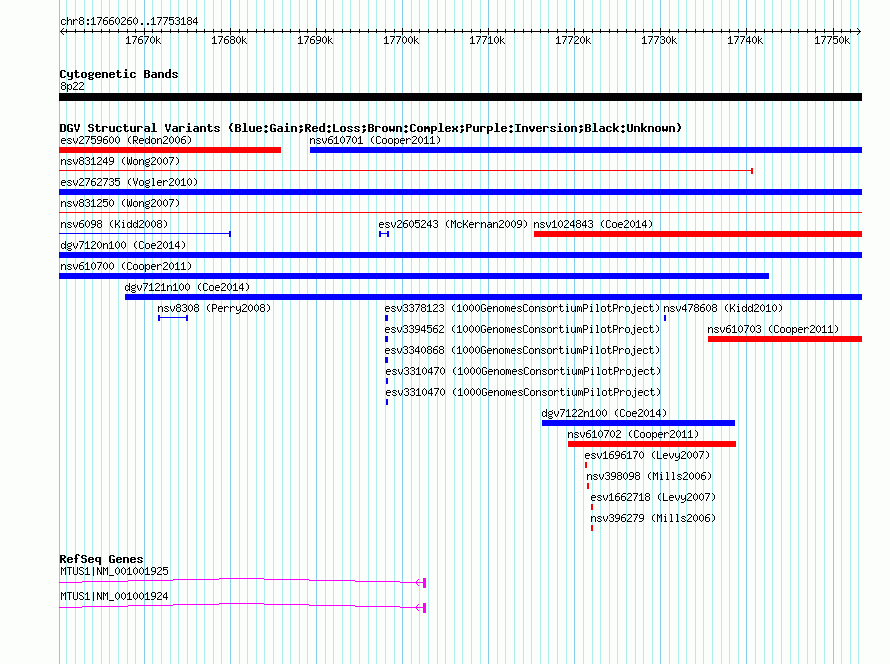890x664 pixels.
Task: Click the esv3394562 1000Genomes label
Action: click(x=522, y=329)
